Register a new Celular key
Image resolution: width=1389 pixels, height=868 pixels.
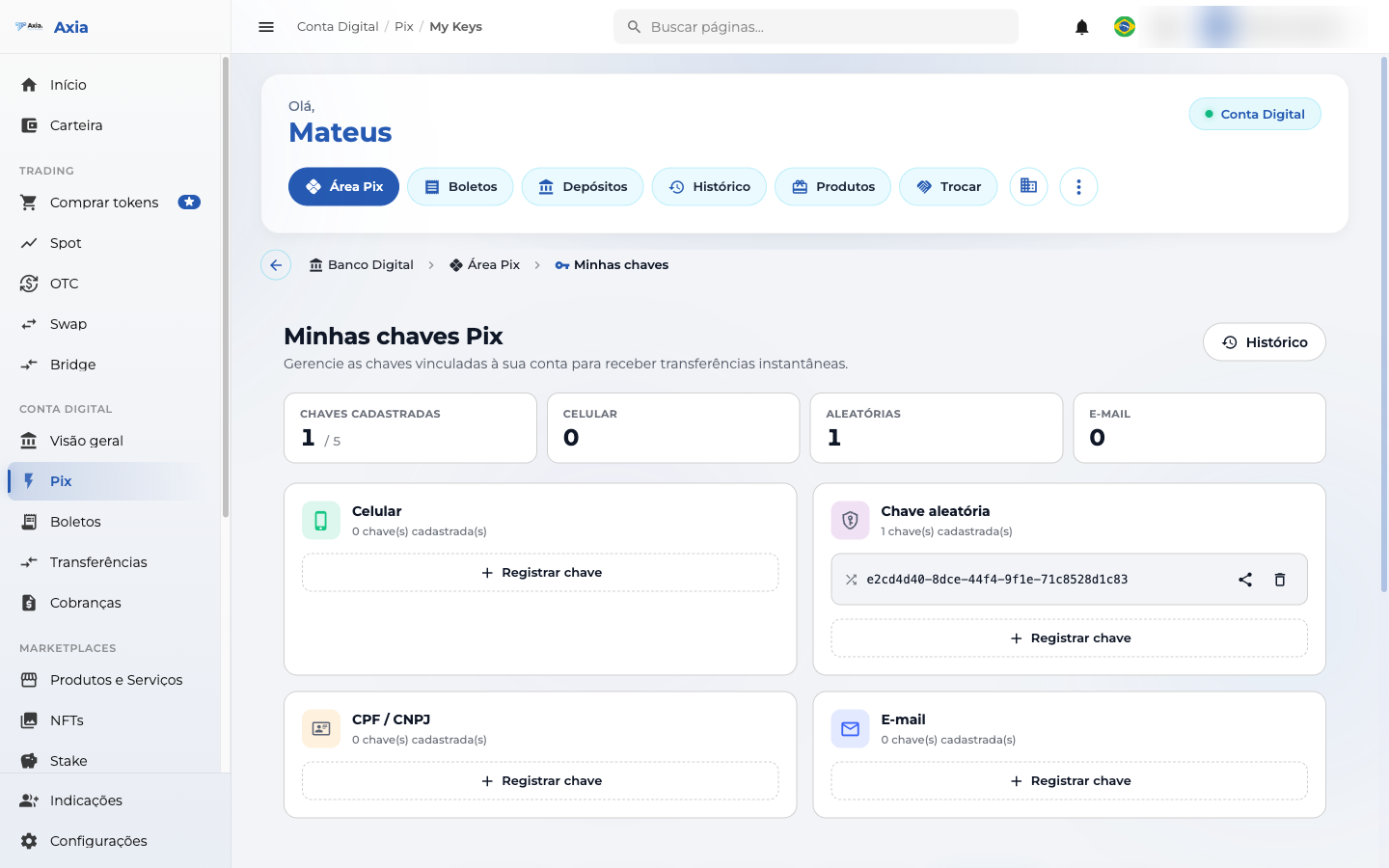click(540, 573)
